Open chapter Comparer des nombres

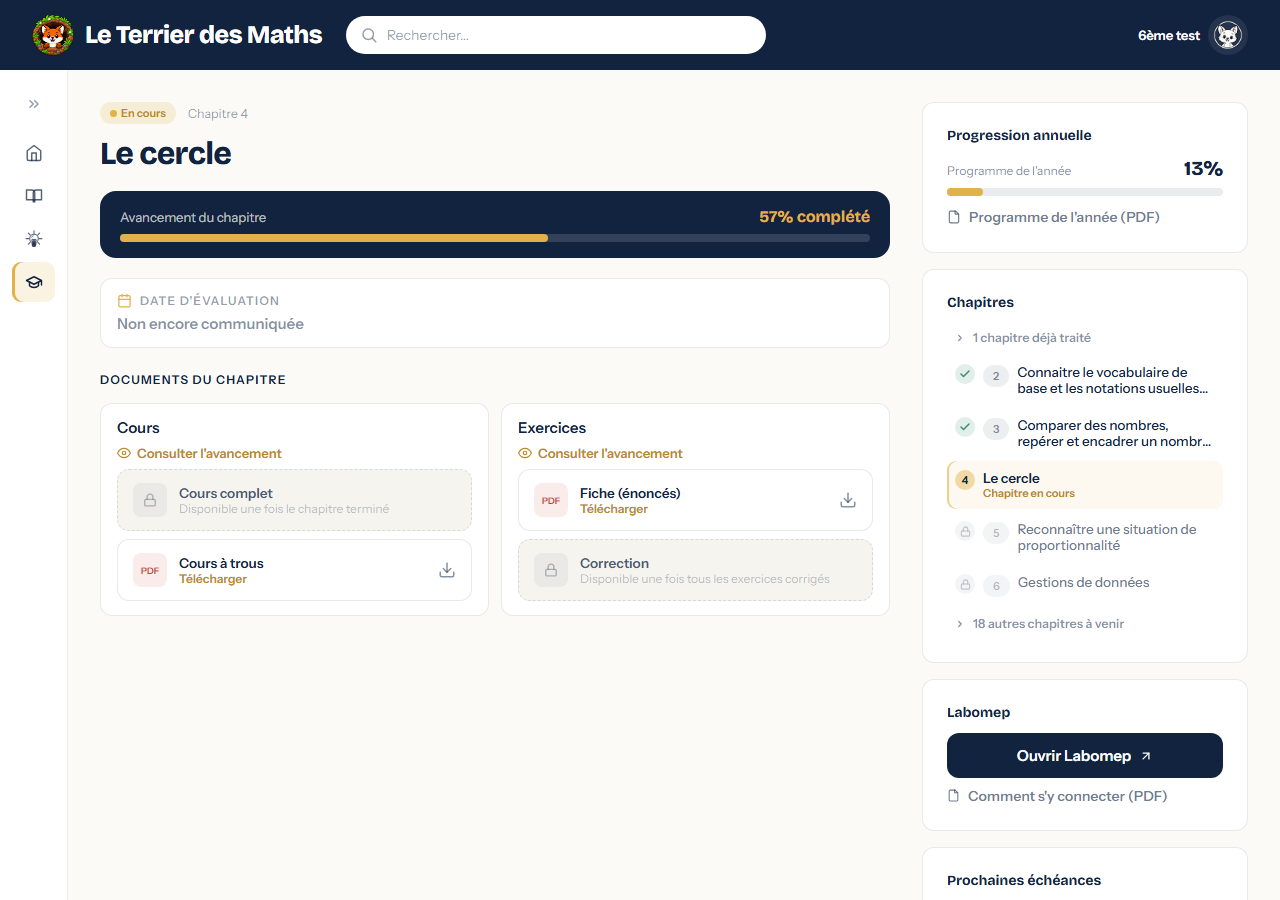[x=1114, y=433]
